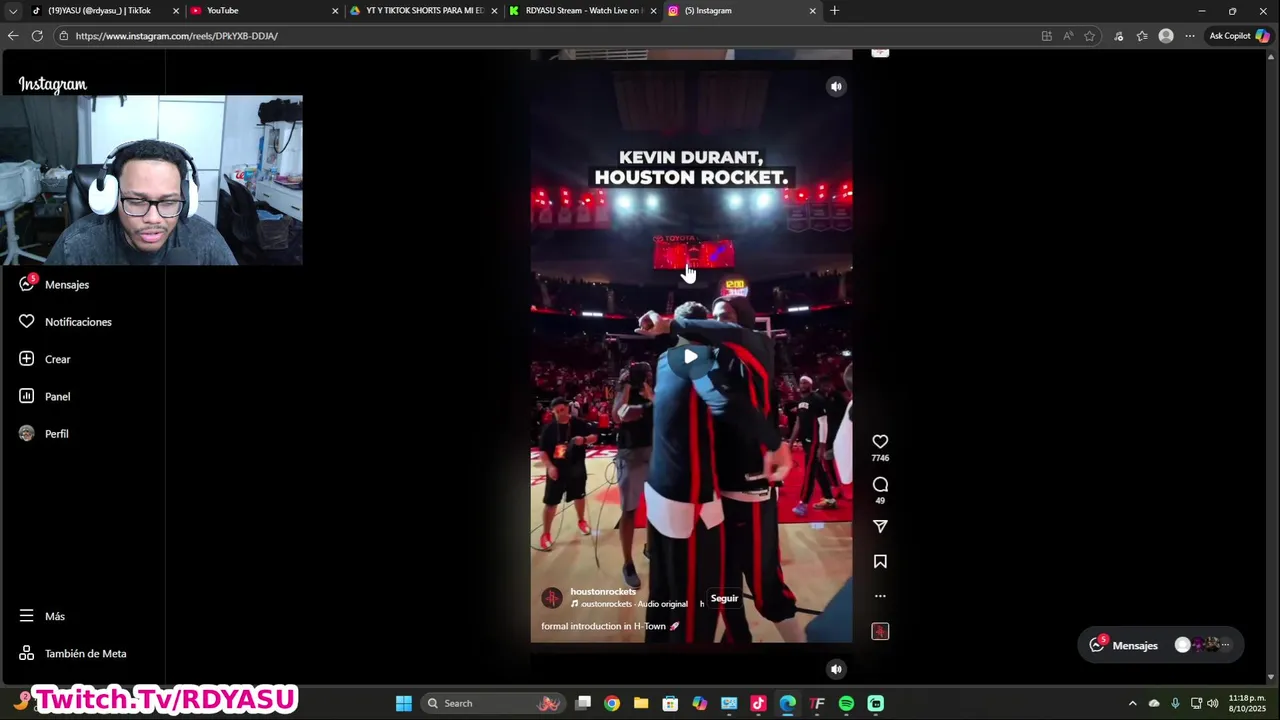Share the reel with the paper plane icon
The width and height of the screenshot is (1280, 720).
pos(880,526)
